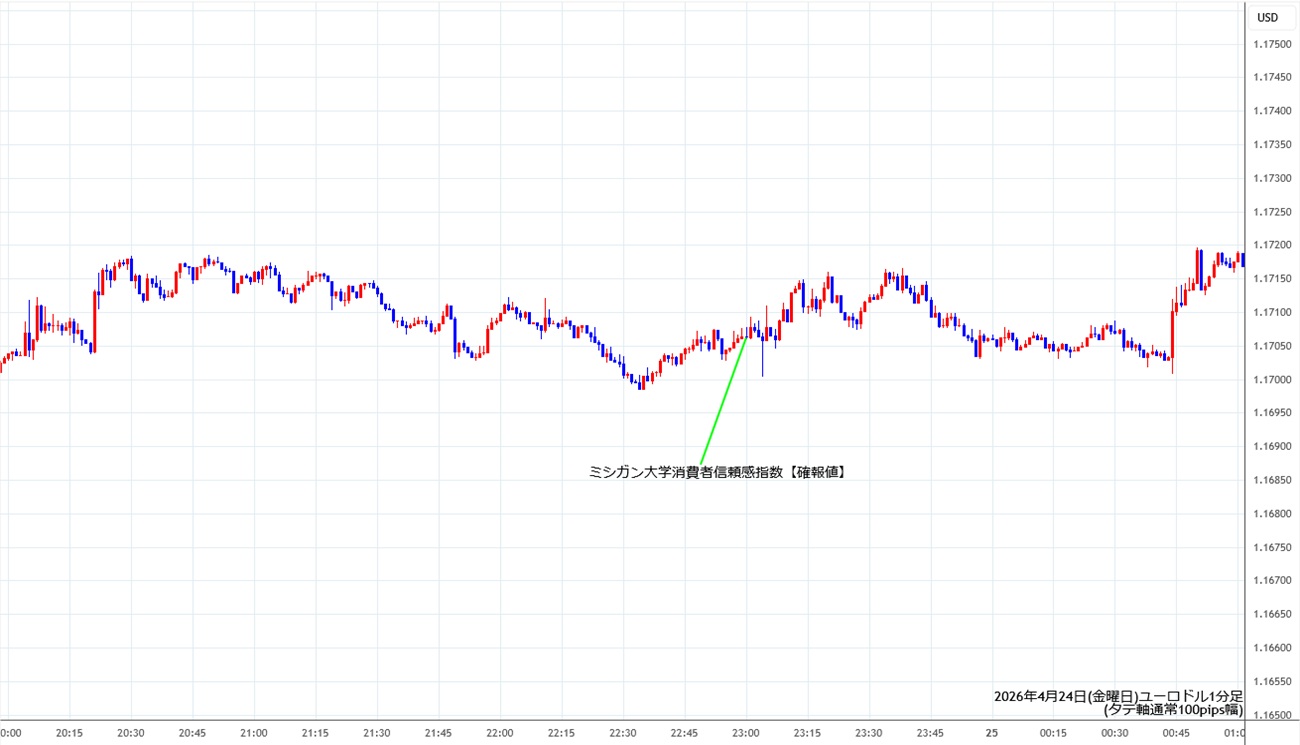Click the long lower-wick candle after 23:00

click(762, 355)
